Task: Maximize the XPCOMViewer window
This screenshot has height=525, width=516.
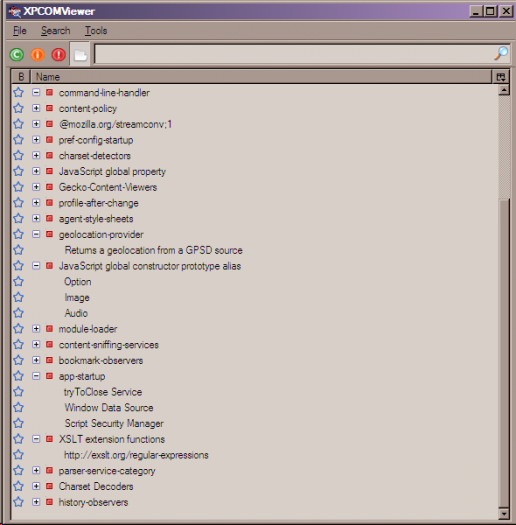Action: point(490,11)
